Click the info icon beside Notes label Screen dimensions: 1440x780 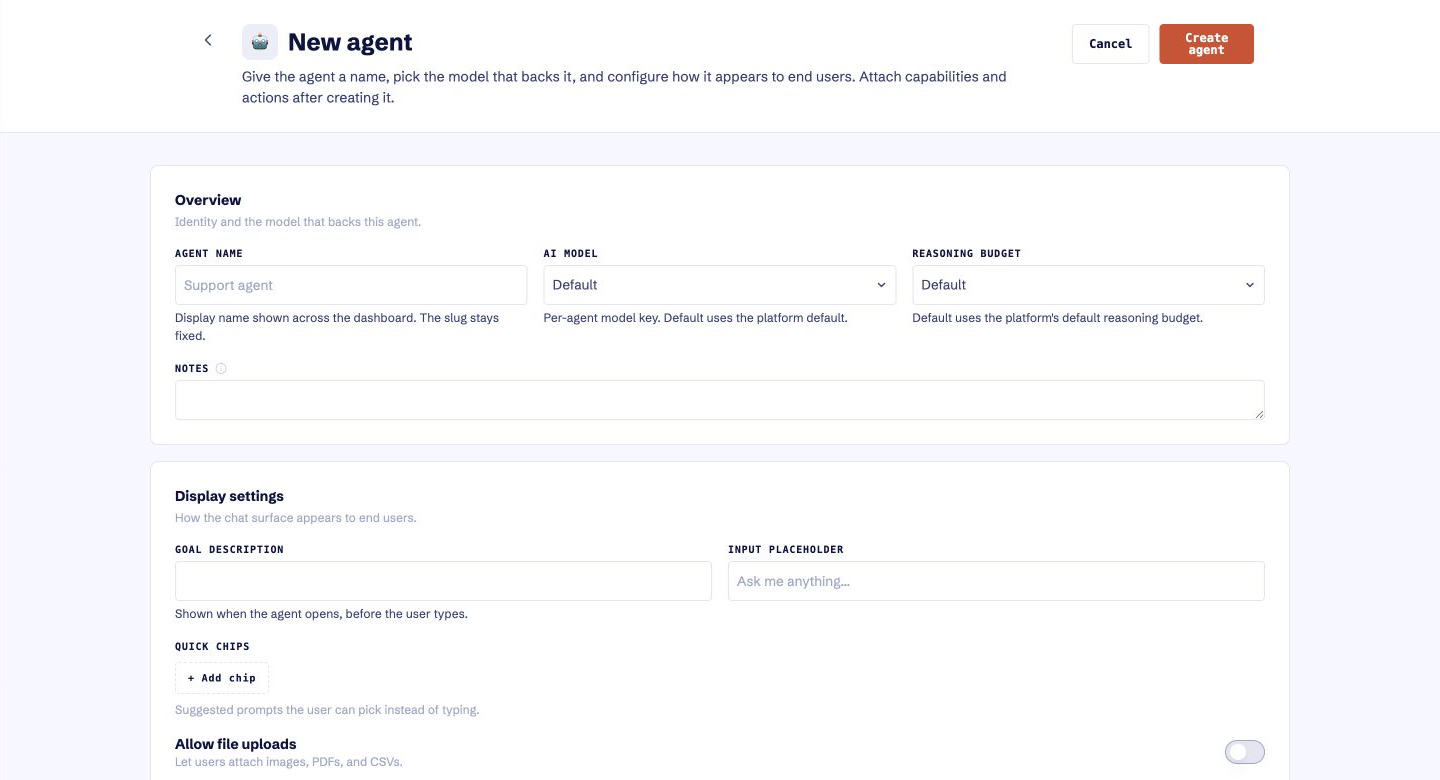(x=221, y=368)
